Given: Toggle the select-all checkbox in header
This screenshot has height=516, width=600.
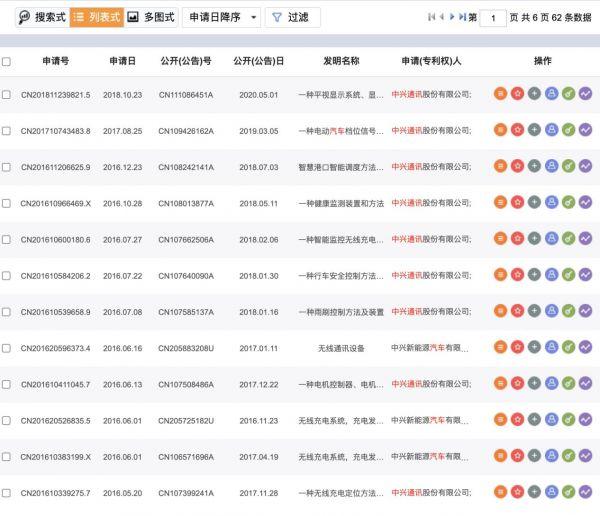Looking at the screenshot, I should click(x=6, y=61).
